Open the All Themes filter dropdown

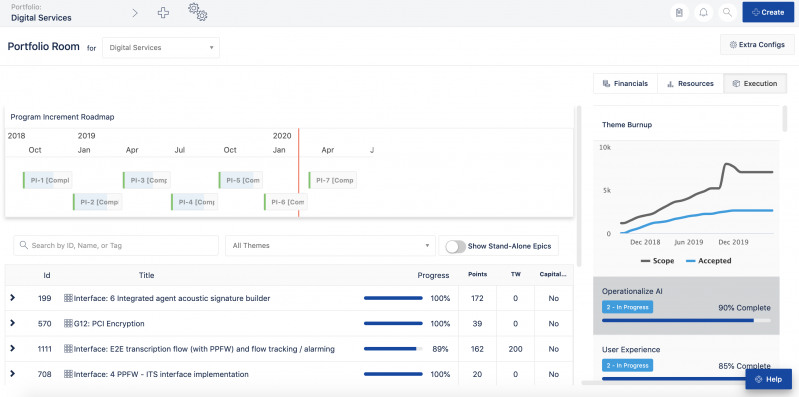pos(330,246)
